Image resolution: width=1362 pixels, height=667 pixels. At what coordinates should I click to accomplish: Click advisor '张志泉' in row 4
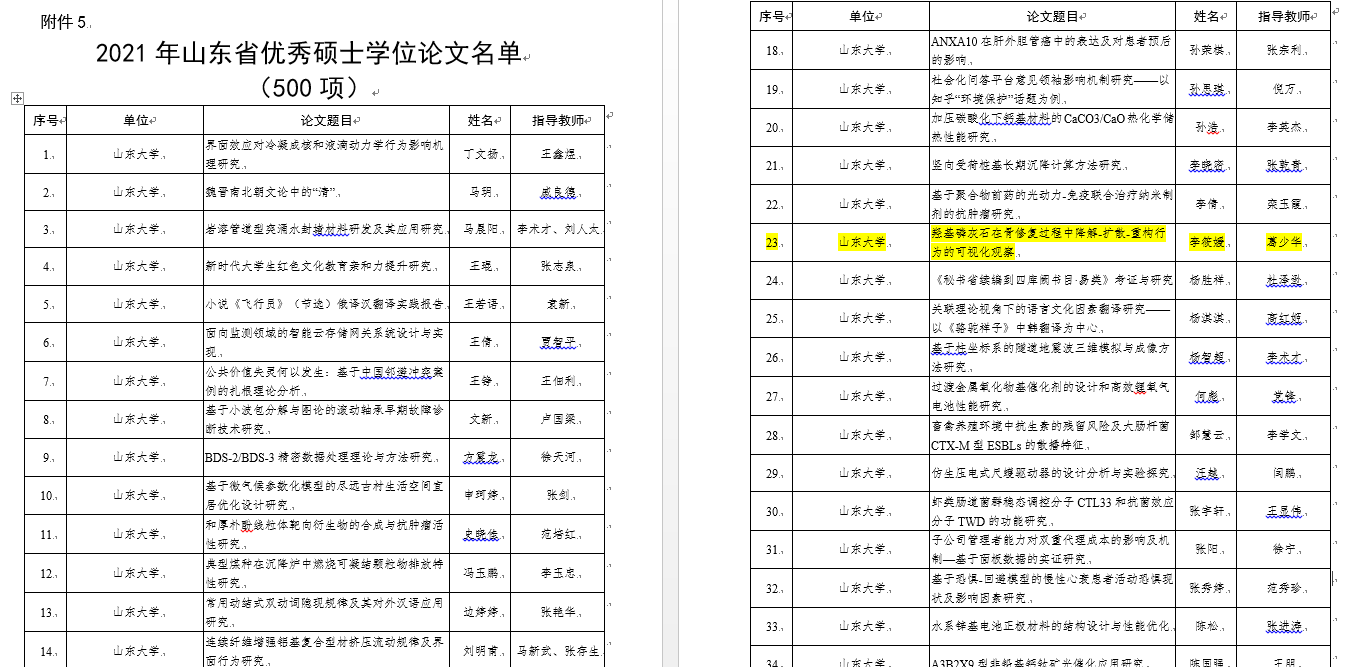tap(558, 268)
